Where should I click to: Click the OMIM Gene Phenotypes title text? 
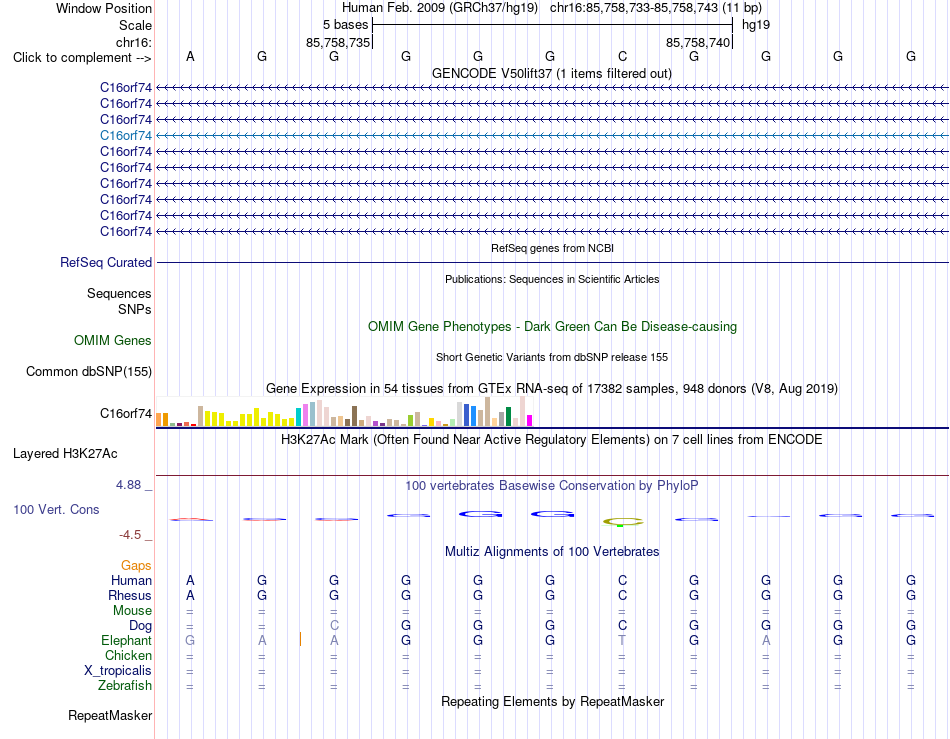(552, 327)
